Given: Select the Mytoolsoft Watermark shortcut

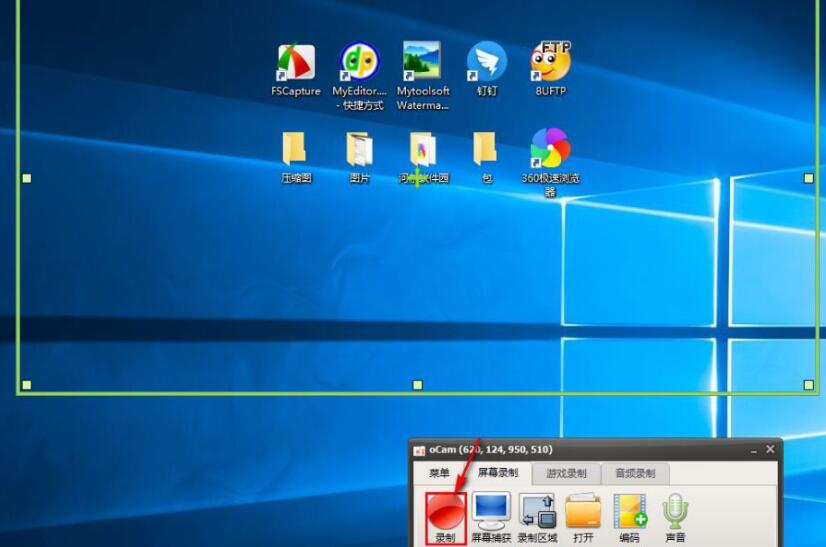Looking at the screenshot, I should 423,76.
